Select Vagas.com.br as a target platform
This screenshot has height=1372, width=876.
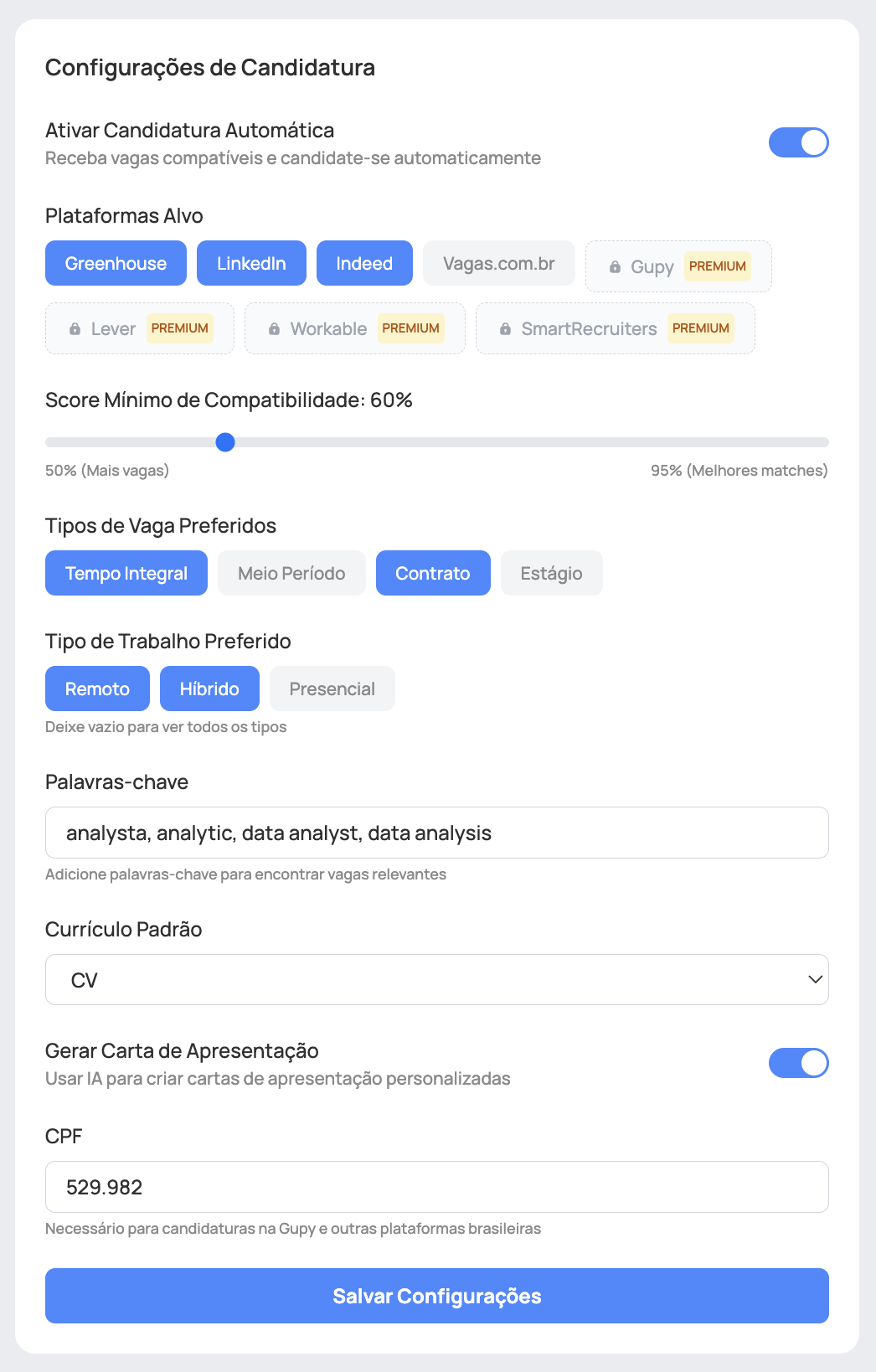[498, 263]
